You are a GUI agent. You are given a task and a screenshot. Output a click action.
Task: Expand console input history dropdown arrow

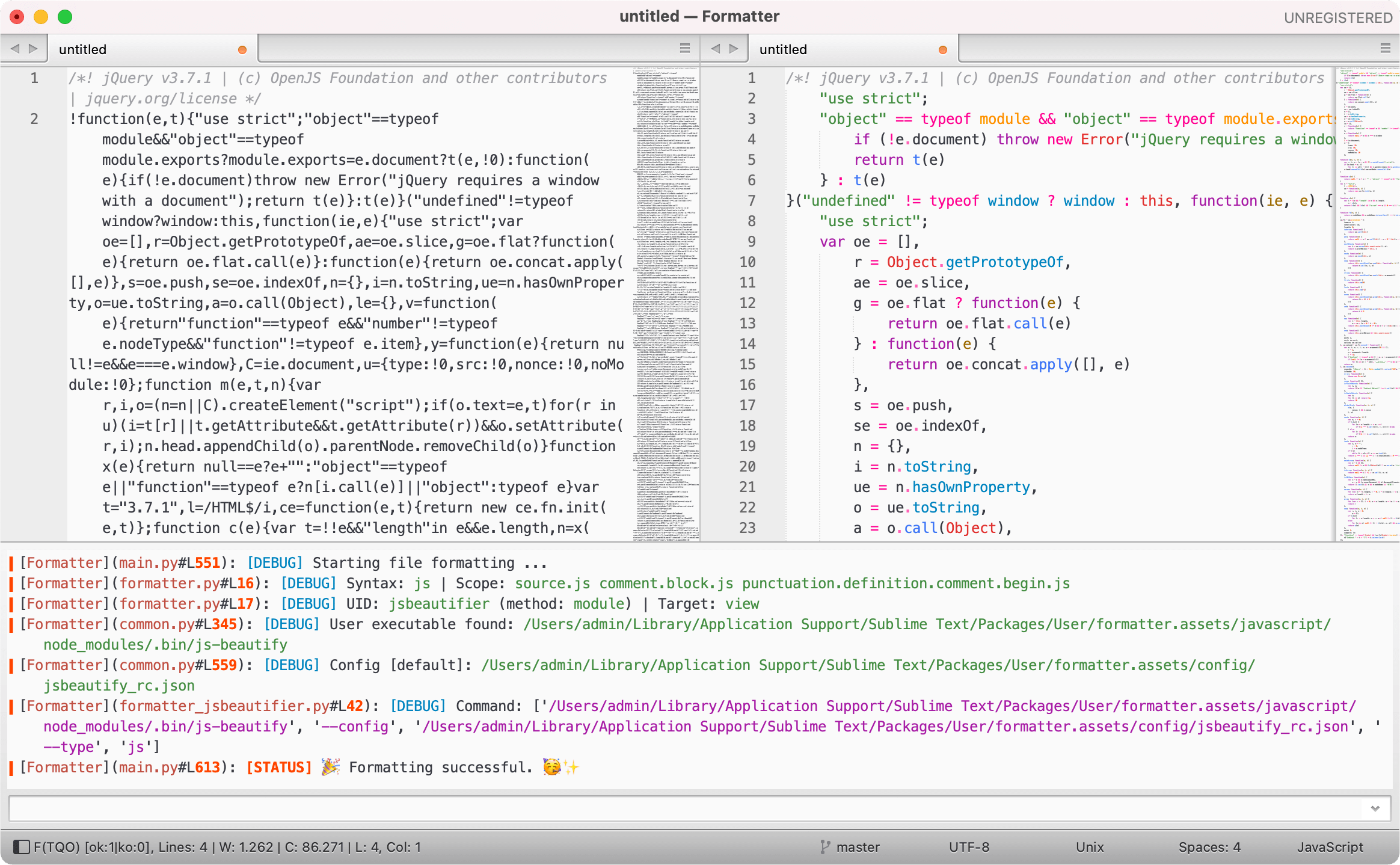tap(1375, 808)
